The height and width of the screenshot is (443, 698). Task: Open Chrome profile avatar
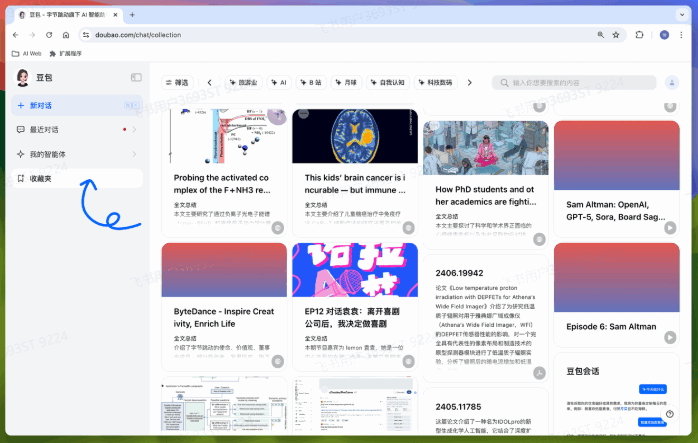pos(664,35)
